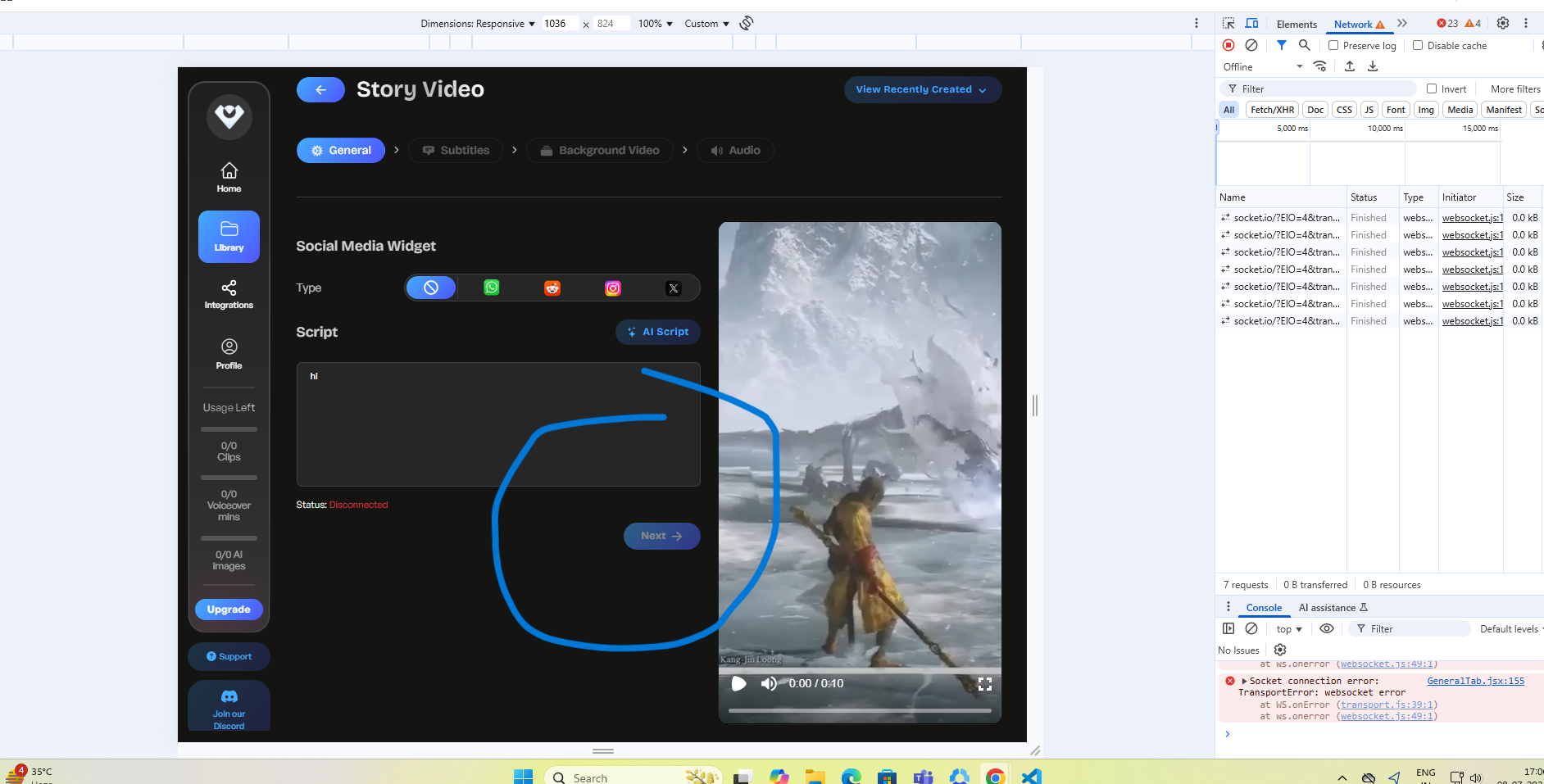Enable the Preserve log checkbox

pos(1333,45)
